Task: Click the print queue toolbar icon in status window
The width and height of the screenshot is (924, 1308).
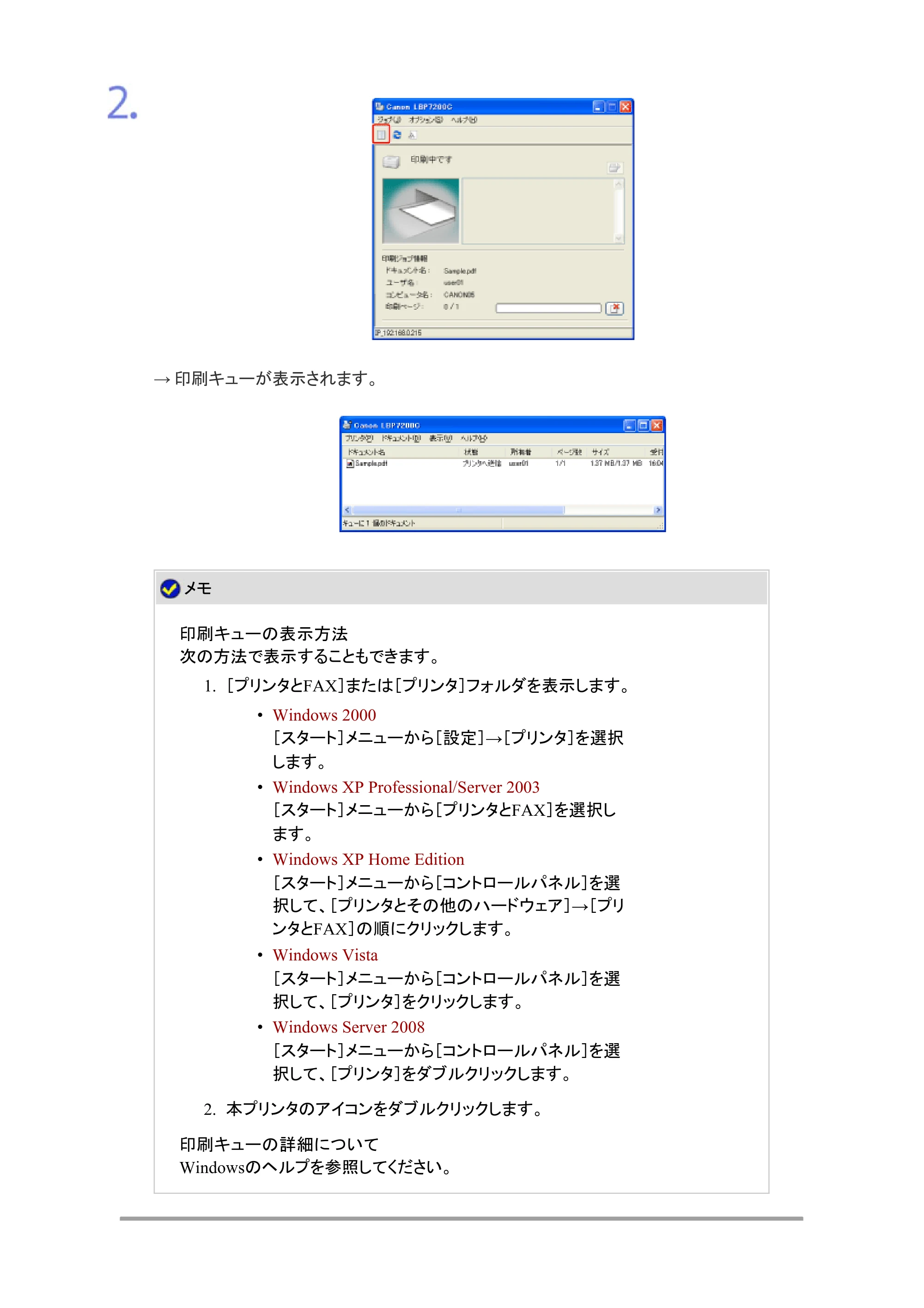Action: [x=381, y=135]
